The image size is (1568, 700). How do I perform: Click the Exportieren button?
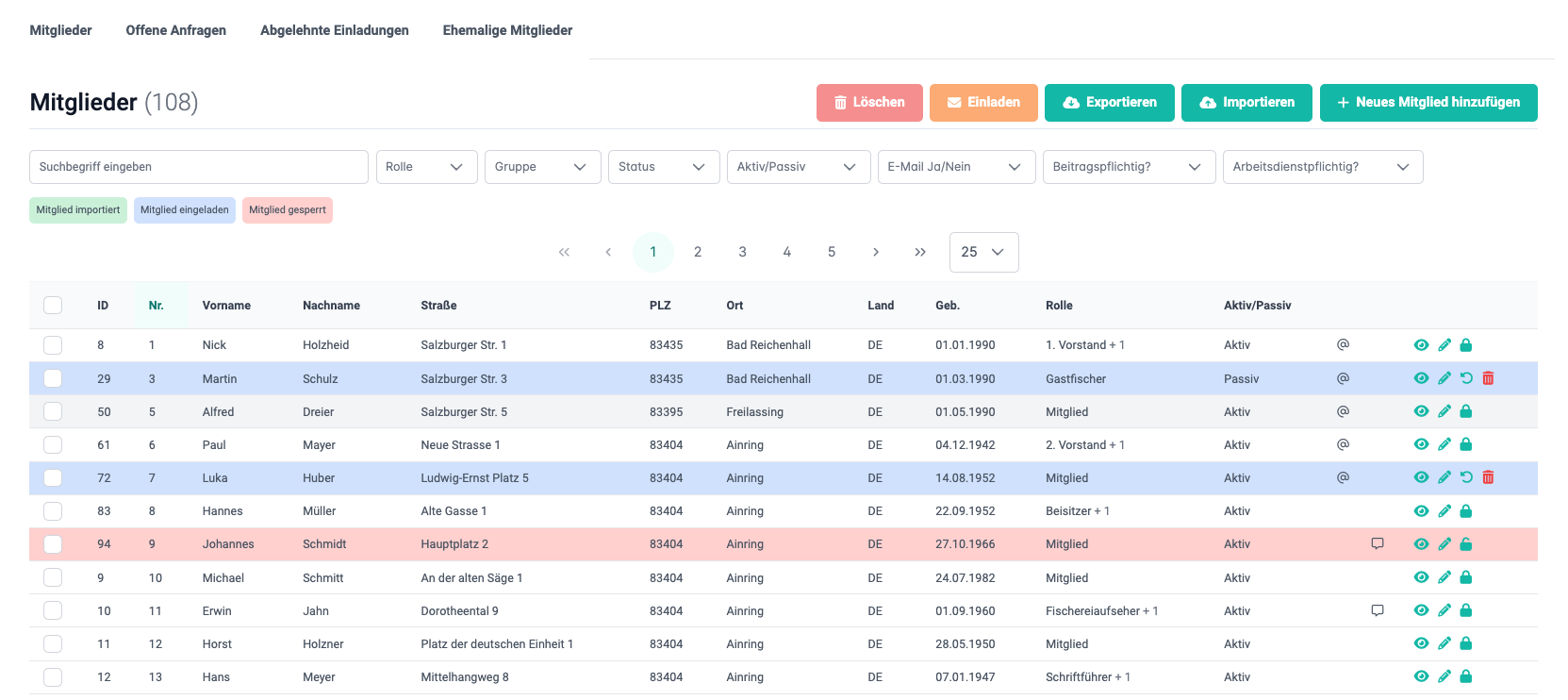click(x=1109, y=103)
